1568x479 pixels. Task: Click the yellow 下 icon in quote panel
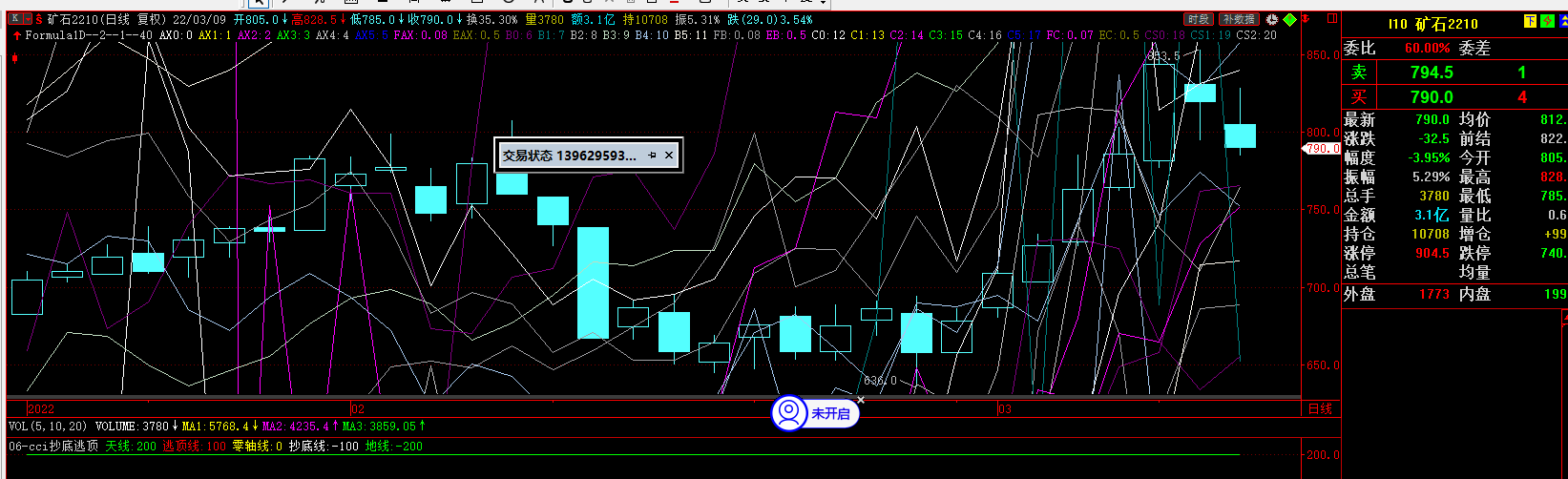point(1531,22)
